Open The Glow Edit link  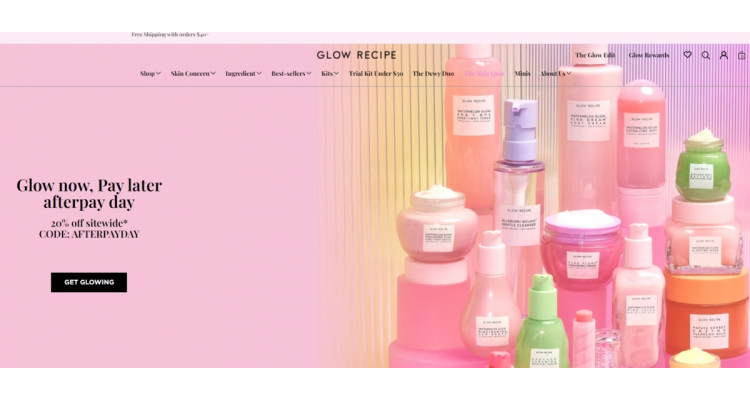click(595, 55)
